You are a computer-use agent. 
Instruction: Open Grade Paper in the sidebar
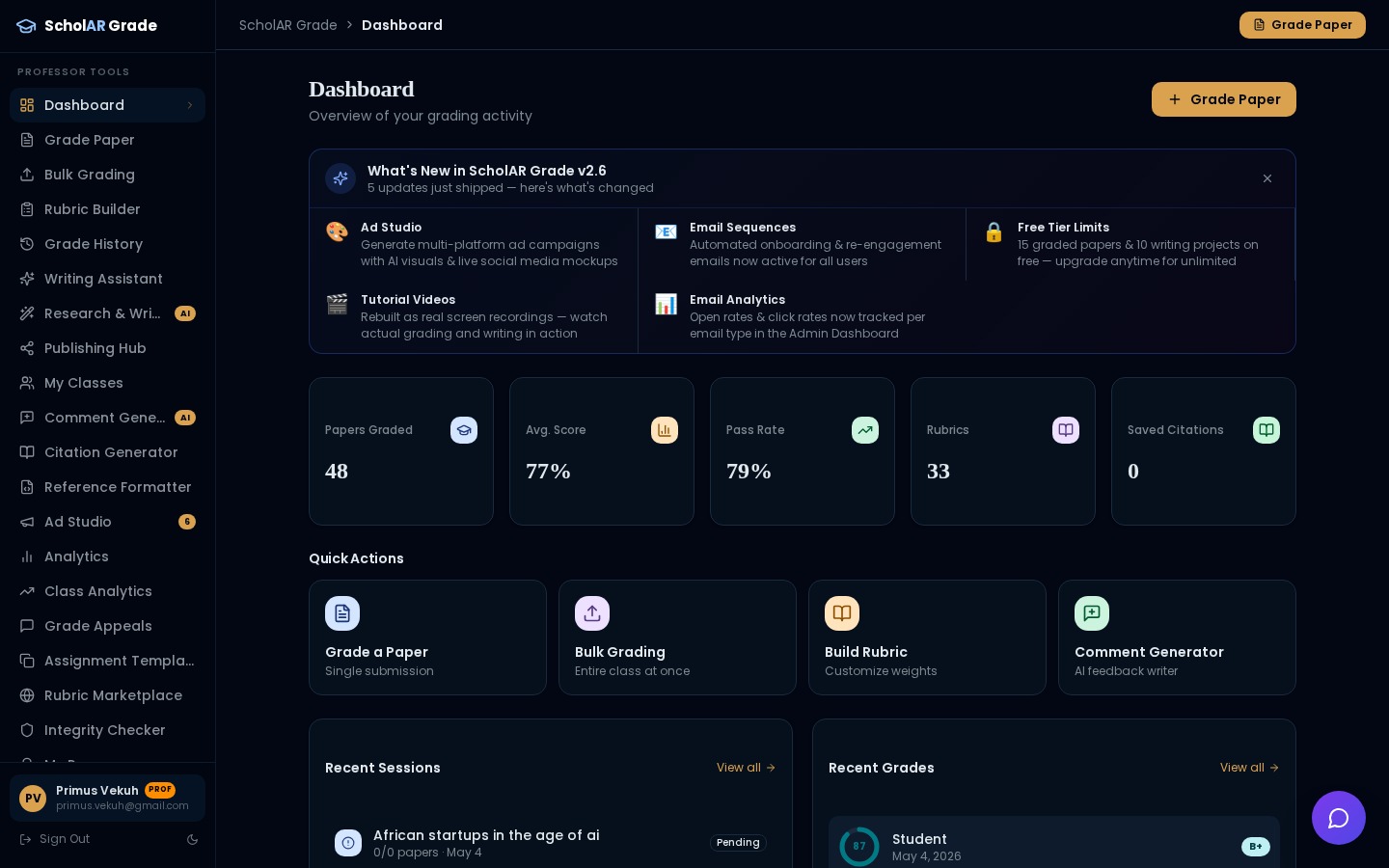click(107, 140)
